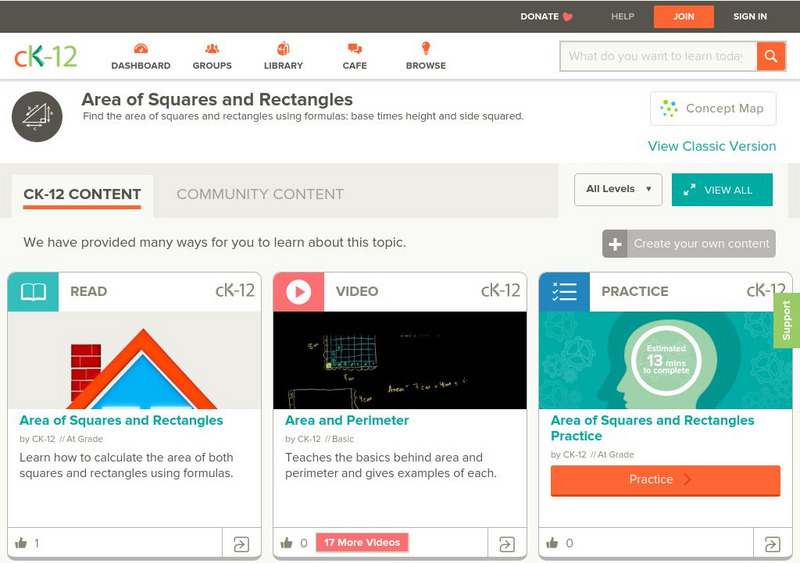Click the search input field

point(657,56)
